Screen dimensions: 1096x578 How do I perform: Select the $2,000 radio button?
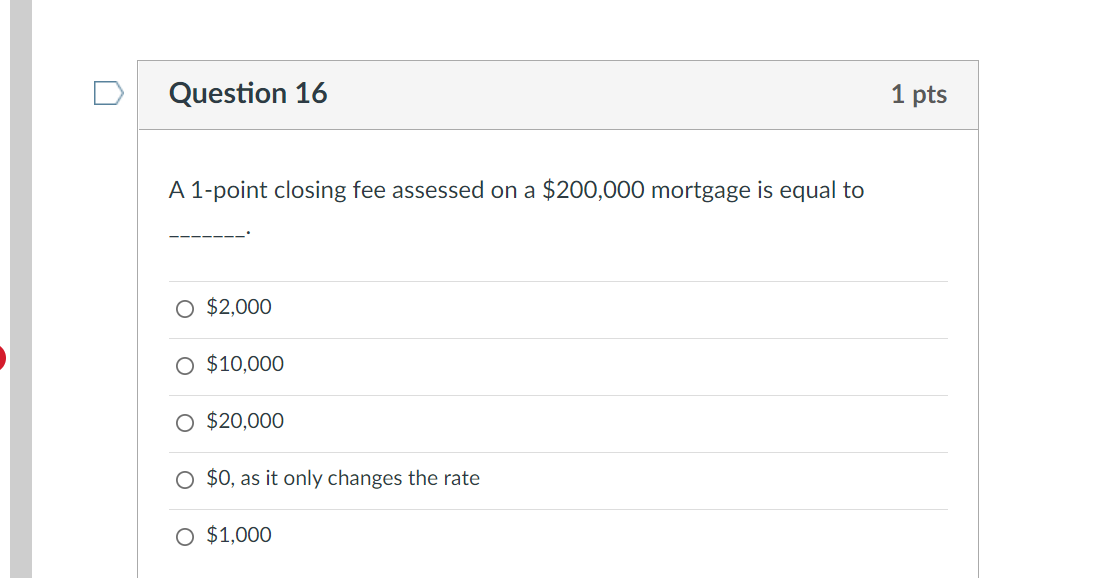tap(184, 309)
